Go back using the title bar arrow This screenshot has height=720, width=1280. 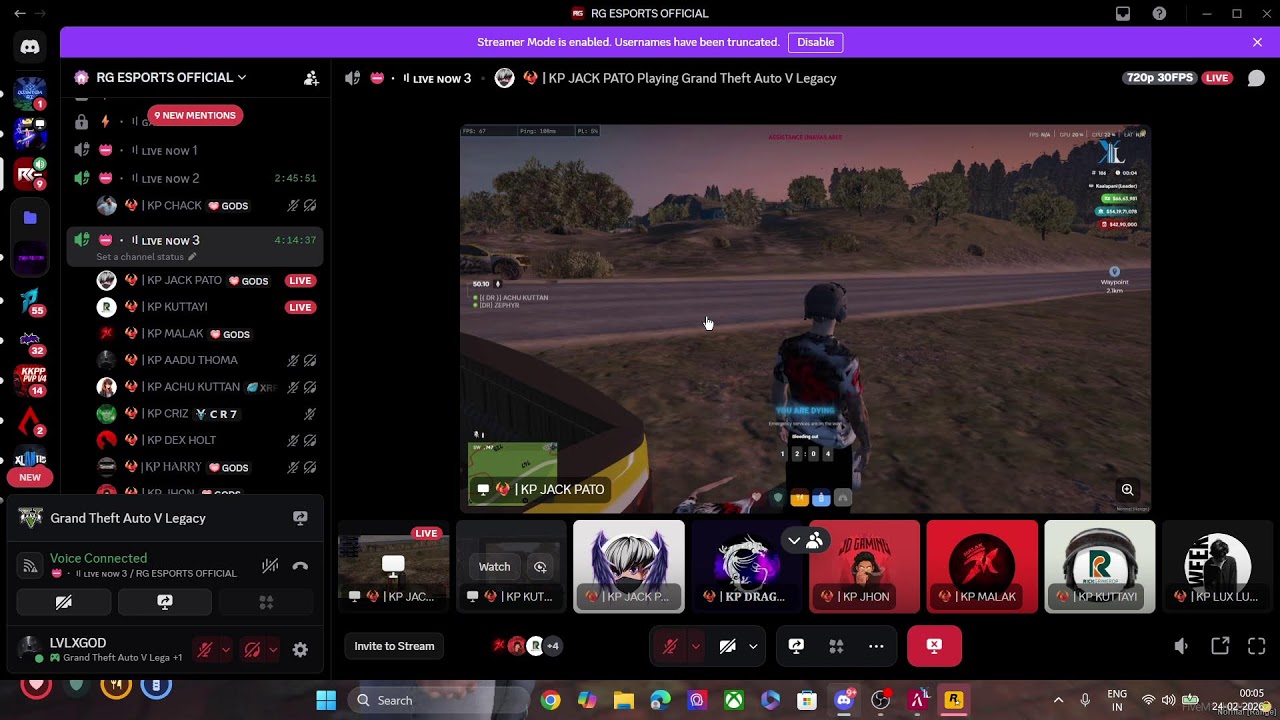20,14
